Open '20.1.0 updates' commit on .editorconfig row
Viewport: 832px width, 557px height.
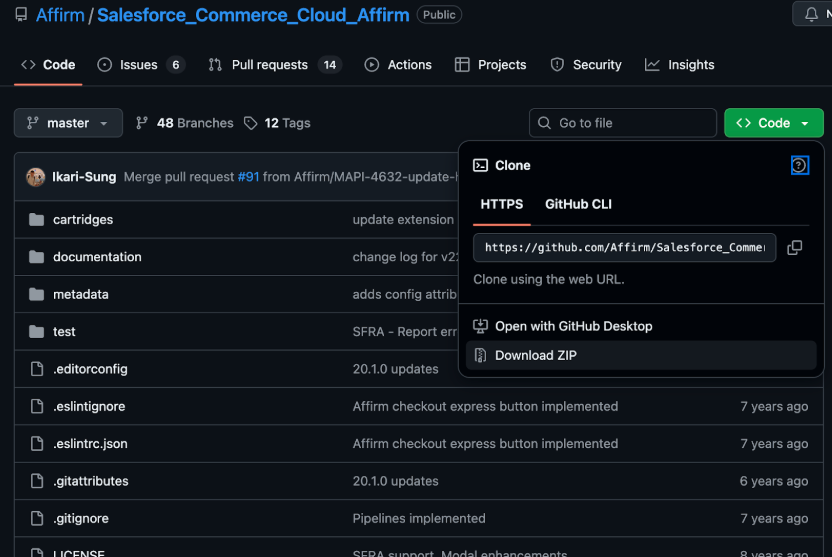click(396, 369)
